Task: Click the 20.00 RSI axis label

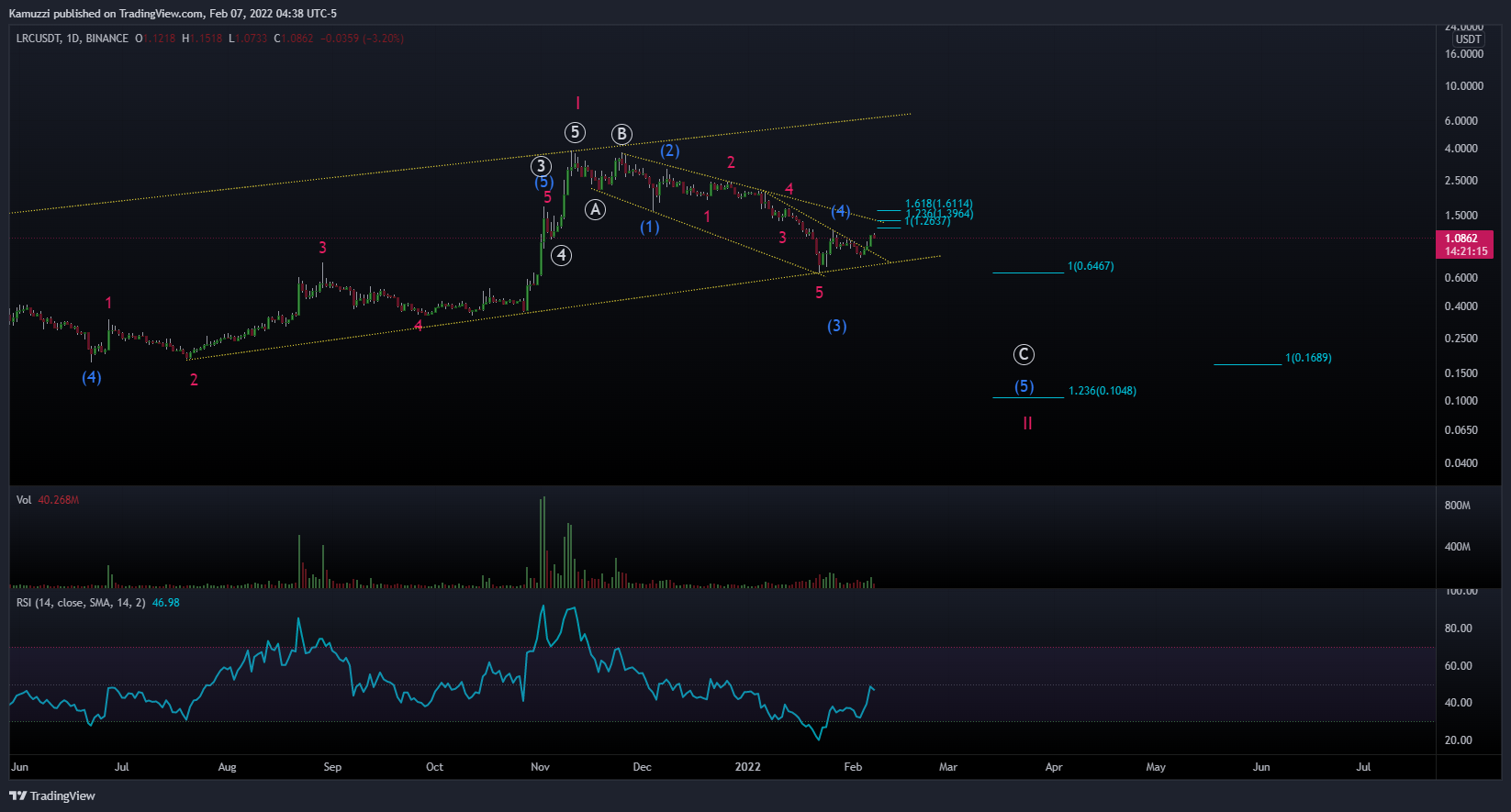Action: (x=1459, y=740)
